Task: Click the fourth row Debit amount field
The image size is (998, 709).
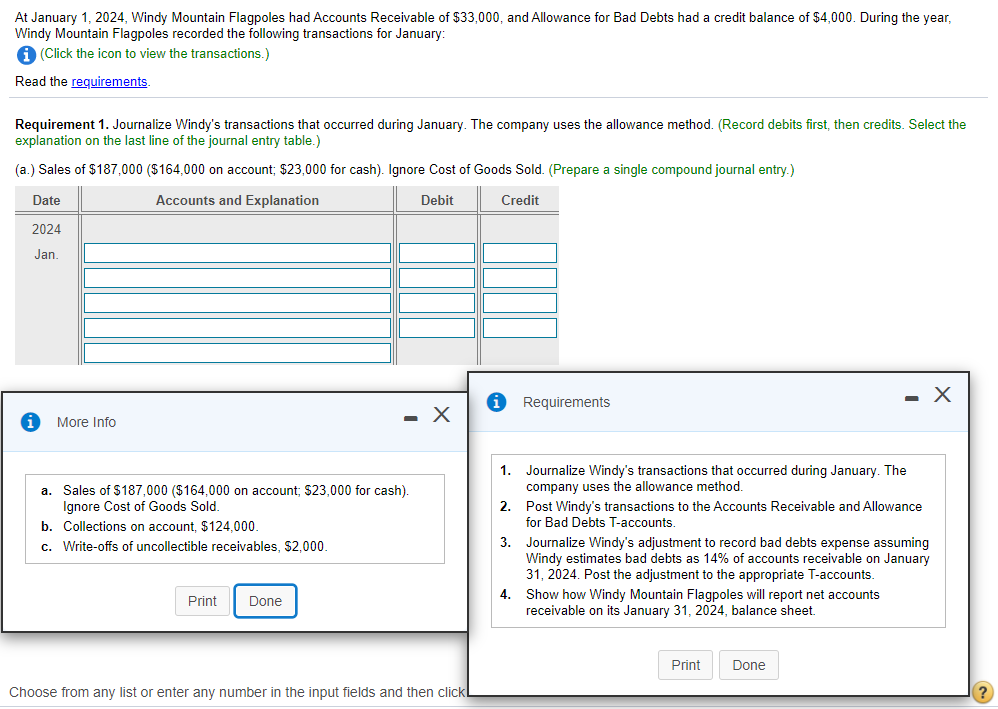Action: tap(437, 328)
